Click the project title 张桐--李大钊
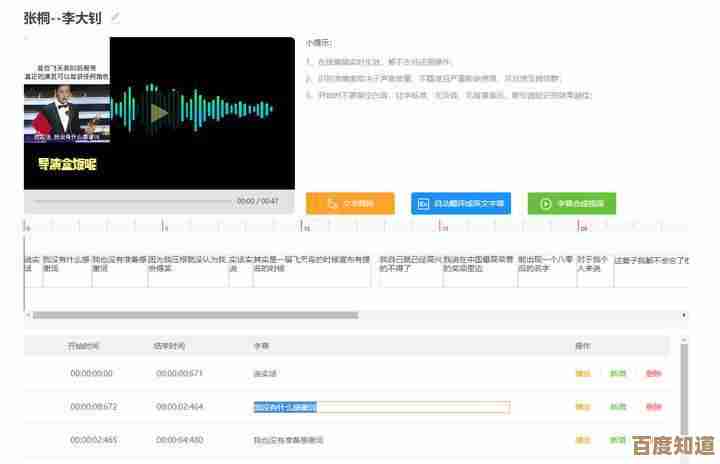The image size is (720, 464). (x=62, y=18)
